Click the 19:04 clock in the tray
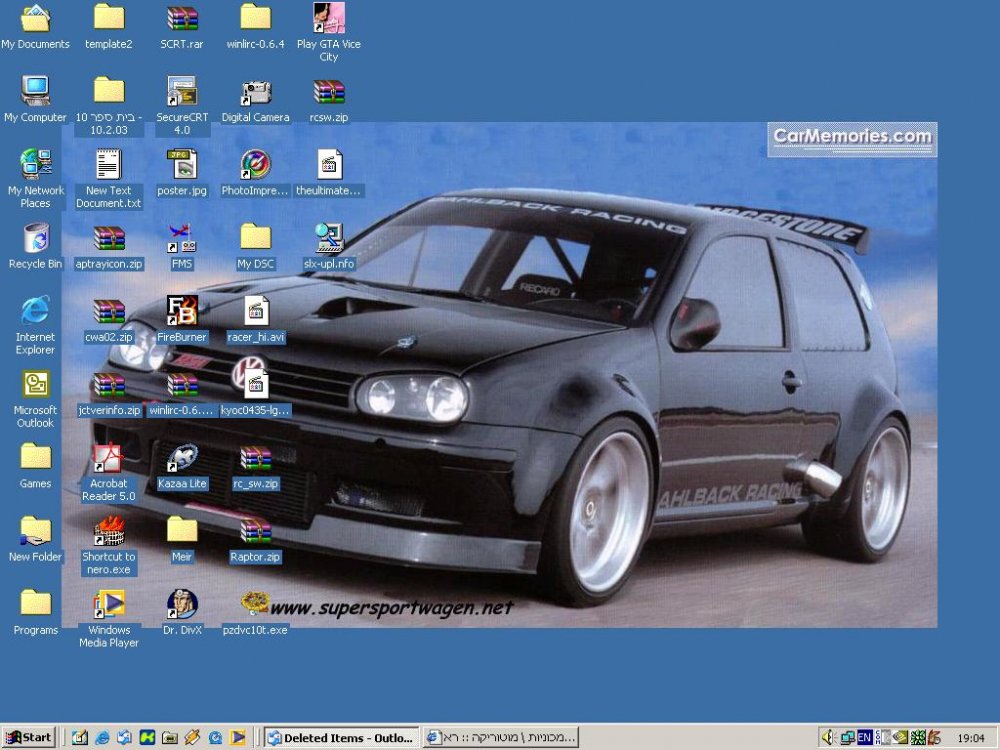 tap(971, 738)
